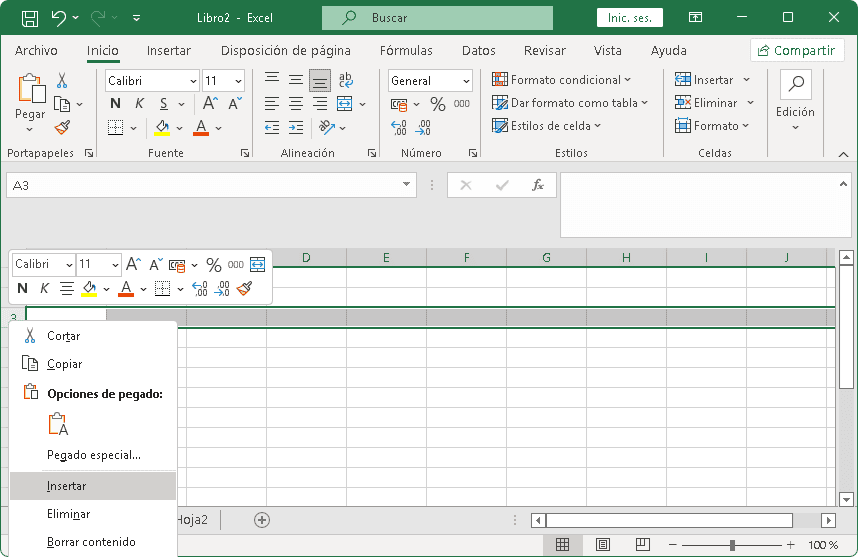Click the Insertar button in Celdas group
Image resolution: width=858 pixels, height=557 pixels.
click(x=704, y=80)
